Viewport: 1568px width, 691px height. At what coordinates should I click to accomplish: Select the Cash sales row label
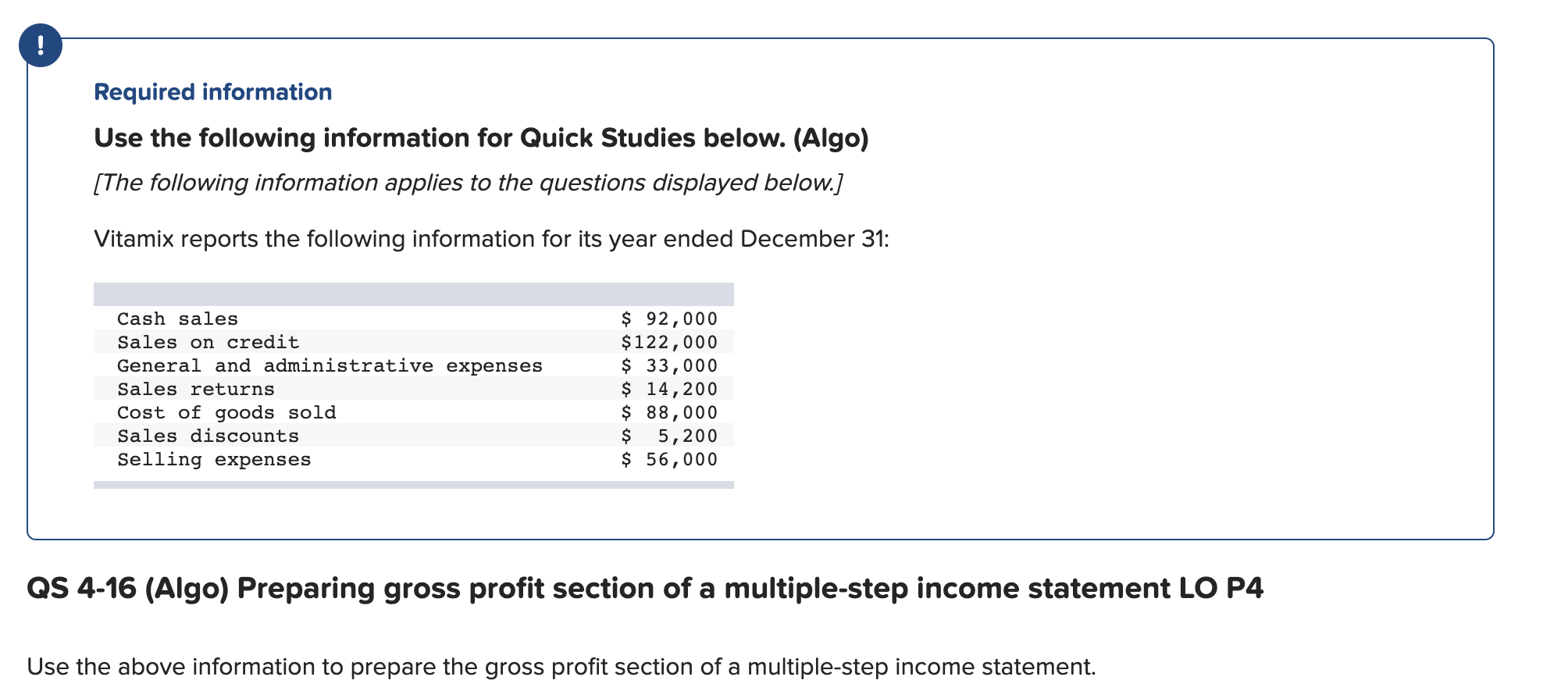[x=177, y=319]
